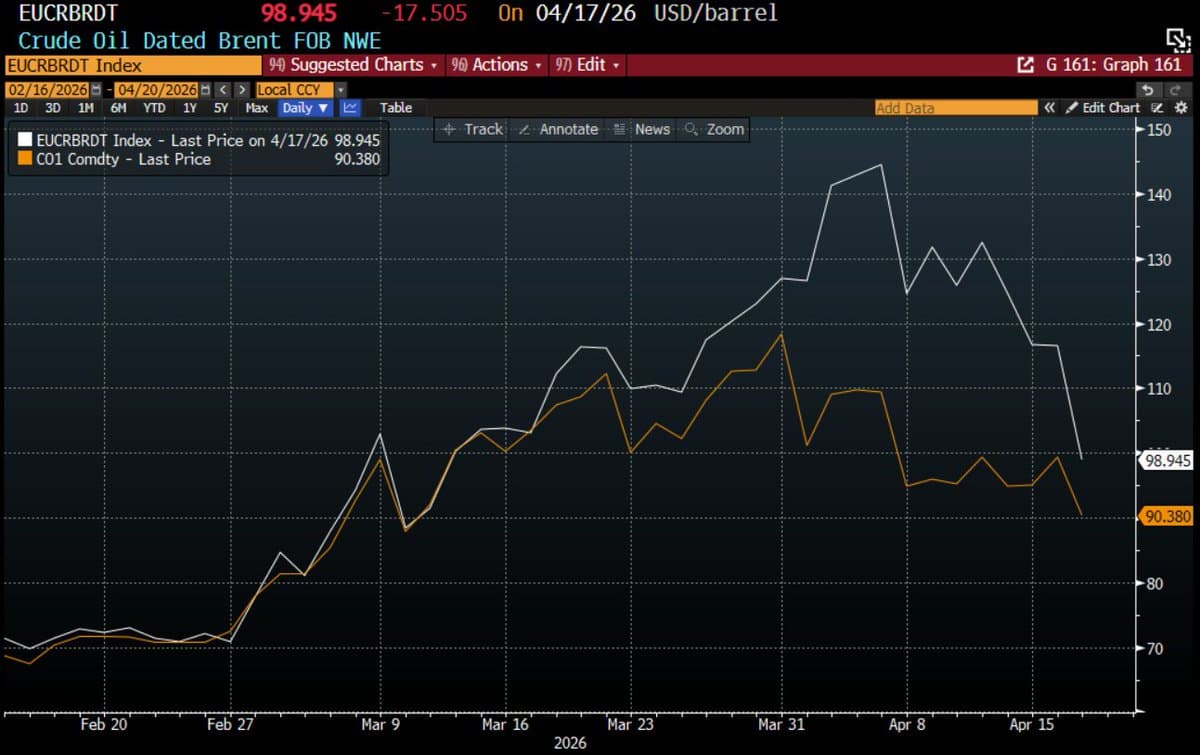This screenshot has width=1200, height=755.
Task: Toggle the Zoom tool on the chart
Action: [714, 129]
